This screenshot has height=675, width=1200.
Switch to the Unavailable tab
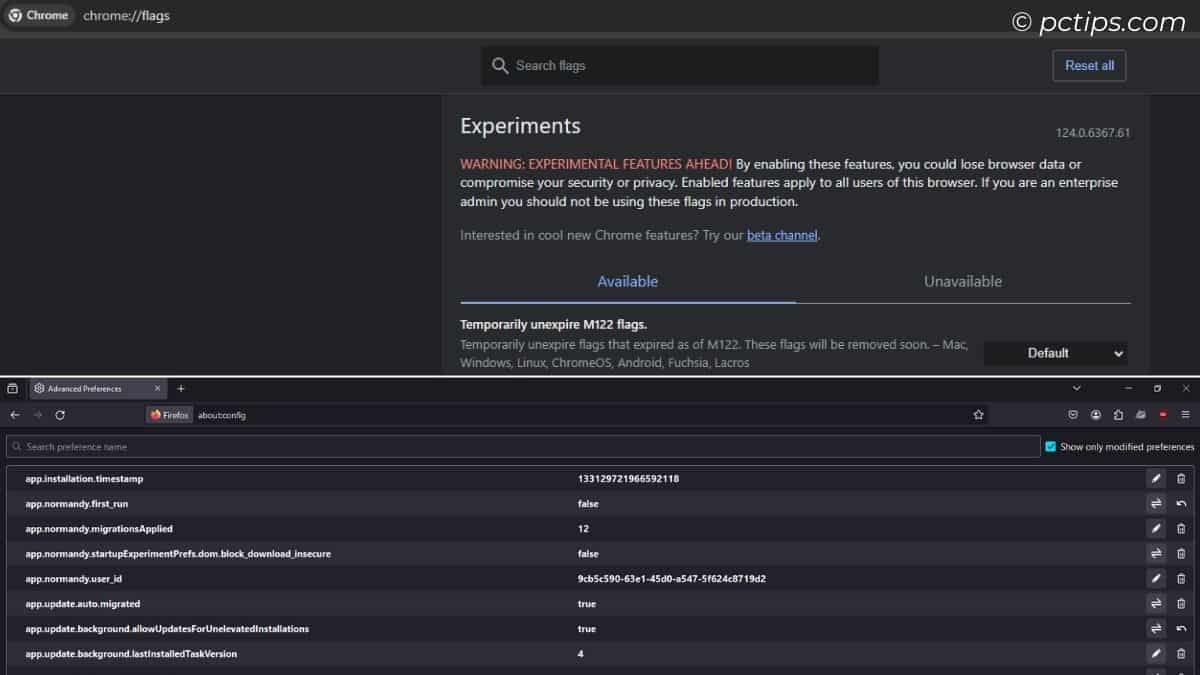pos(961,281)
